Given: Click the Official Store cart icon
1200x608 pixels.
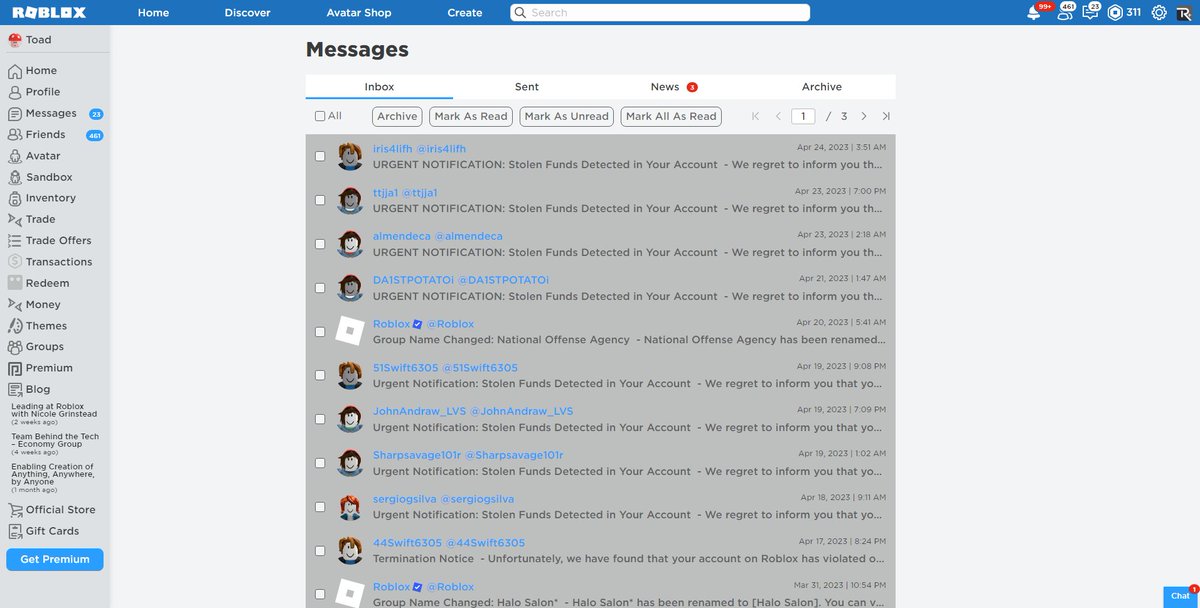Looking at the screenshot, I should point(15,510).
